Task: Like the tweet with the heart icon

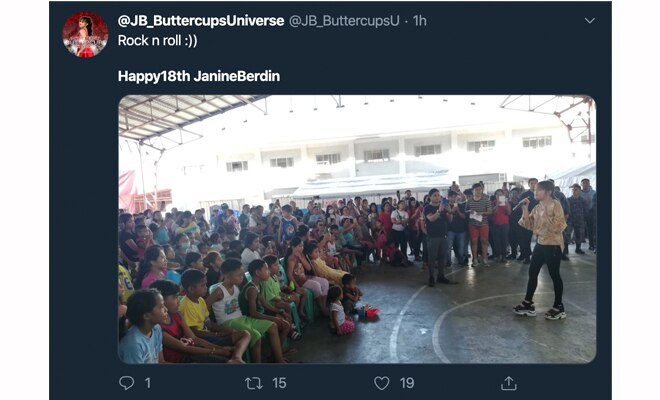Action: [382, 383]
